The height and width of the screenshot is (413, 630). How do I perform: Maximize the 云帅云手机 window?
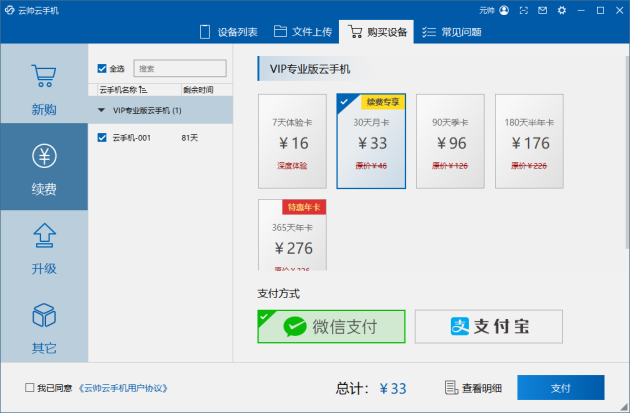coord(600,10)
